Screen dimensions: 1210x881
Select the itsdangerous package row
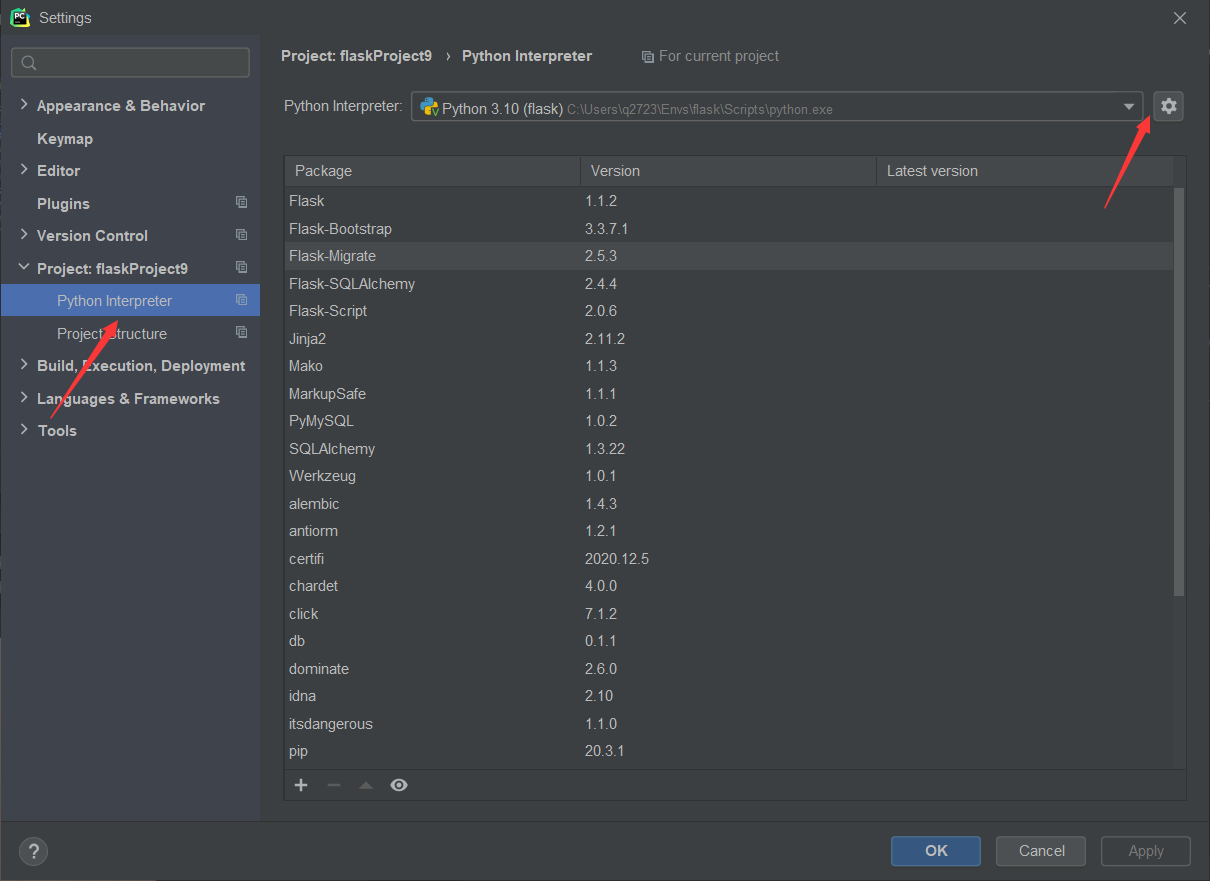[728, 724]
